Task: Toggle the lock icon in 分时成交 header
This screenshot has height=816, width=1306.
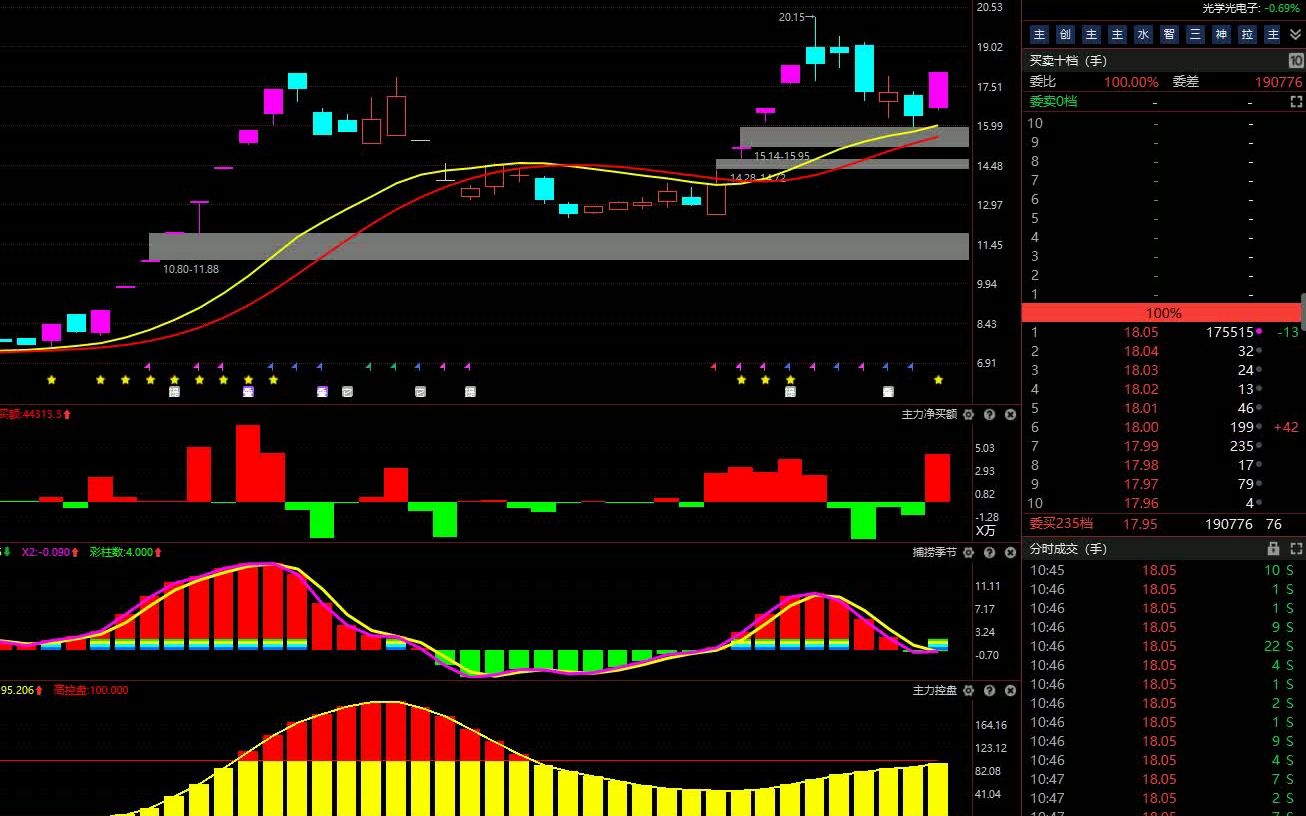Action: tap(1273, 549)
